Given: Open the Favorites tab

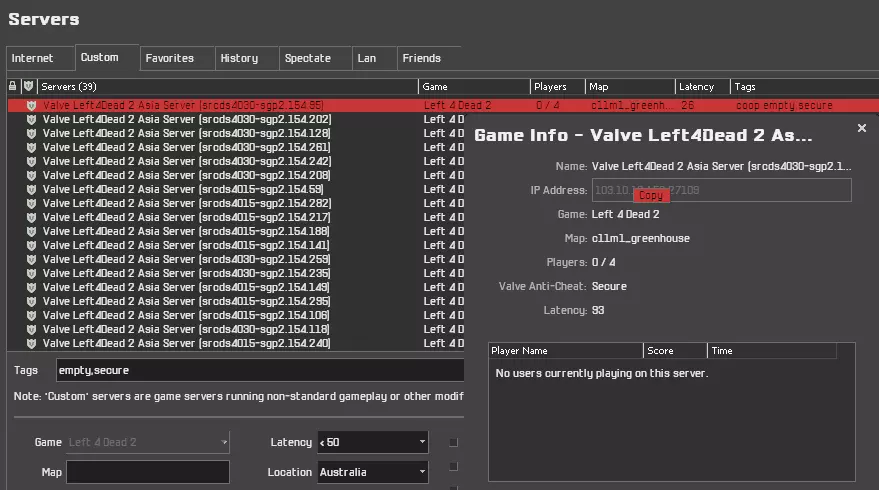Looking at the screenshot, I should click(177, 58).
